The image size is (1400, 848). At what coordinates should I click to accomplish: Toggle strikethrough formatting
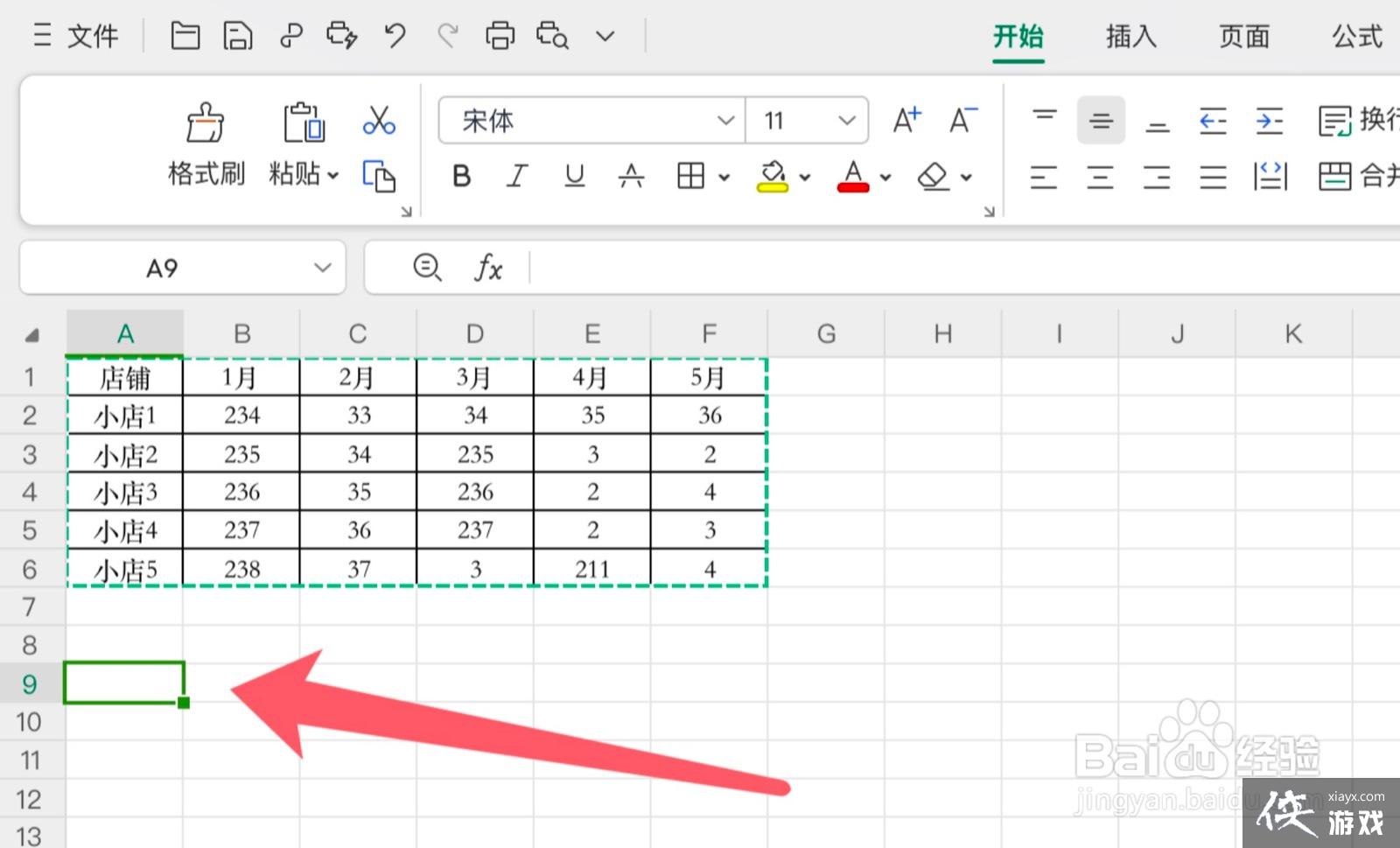pyautogui.click(x=631, y=177)
